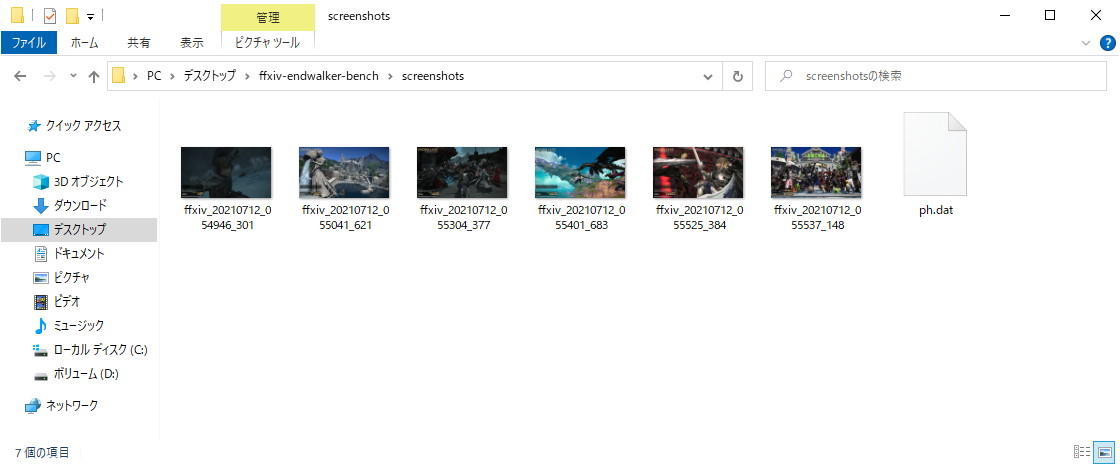Open ローカル ディスク (C:) in the sidebar
1120x465 pixels.
90,350
